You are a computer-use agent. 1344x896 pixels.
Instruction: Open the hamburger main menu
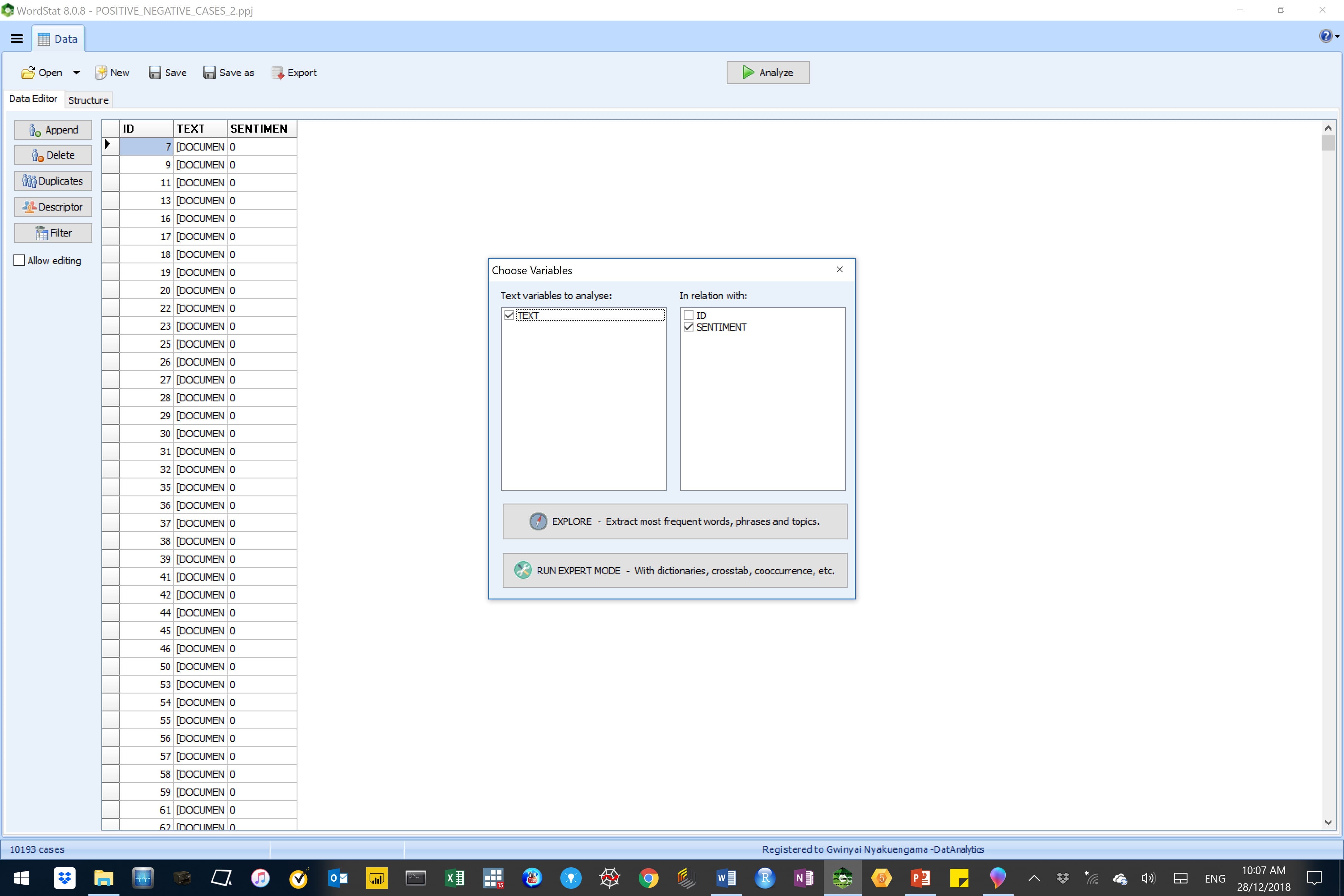[16, 39]
